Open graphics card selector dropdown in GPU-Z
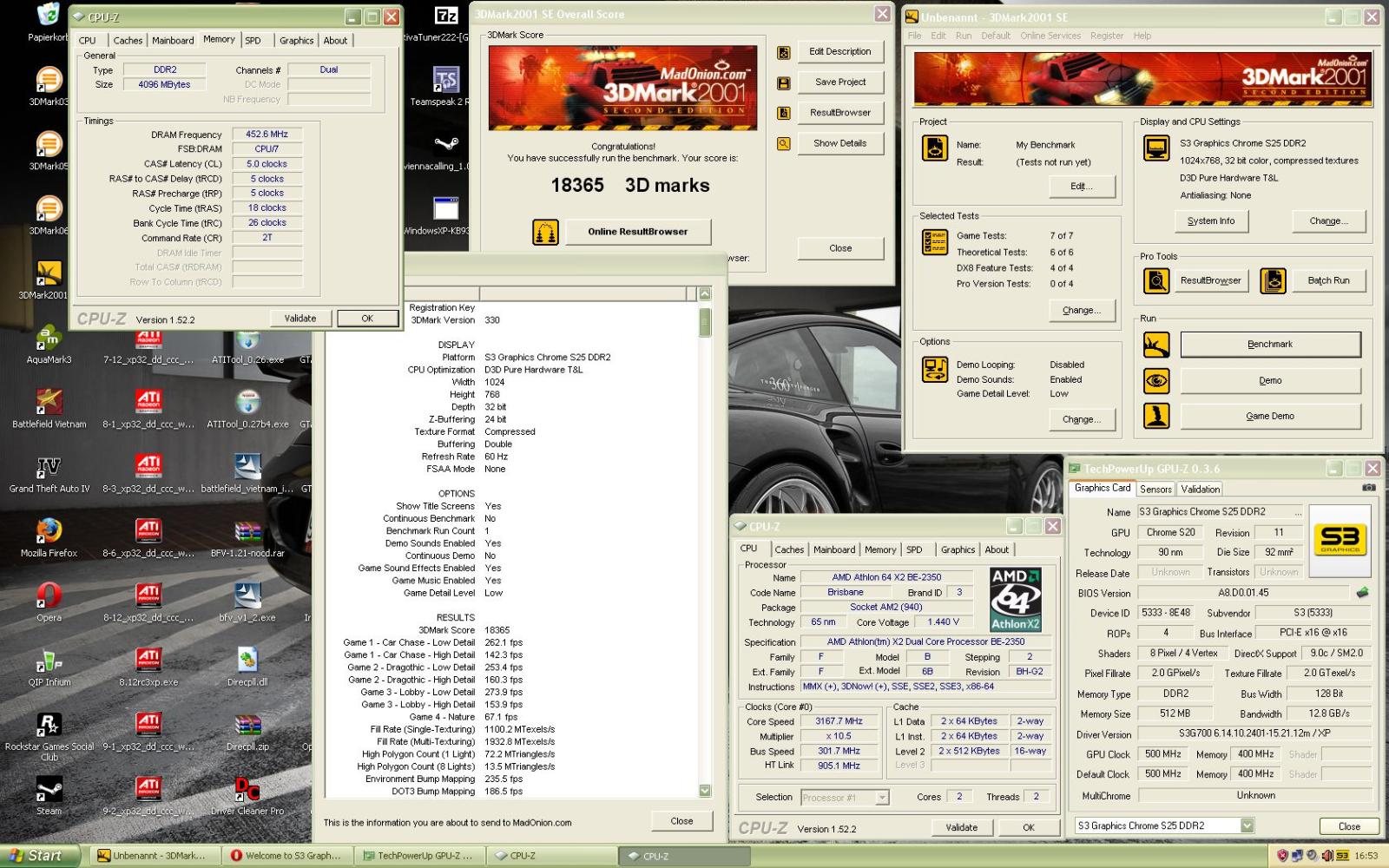 point(1247,825)
